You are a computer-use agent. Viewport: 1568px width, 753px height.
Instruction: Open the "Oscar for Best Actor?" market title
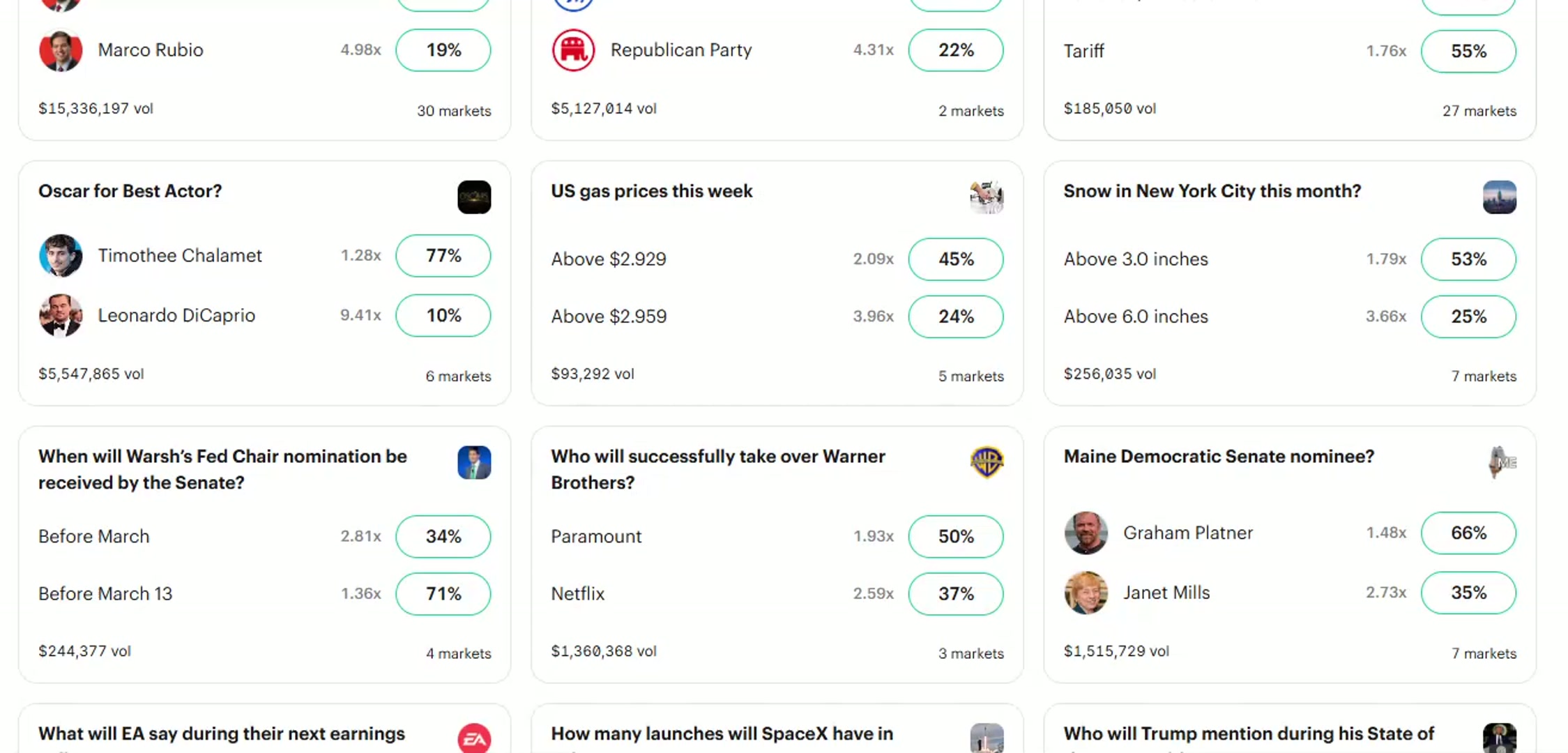[130, 191]
